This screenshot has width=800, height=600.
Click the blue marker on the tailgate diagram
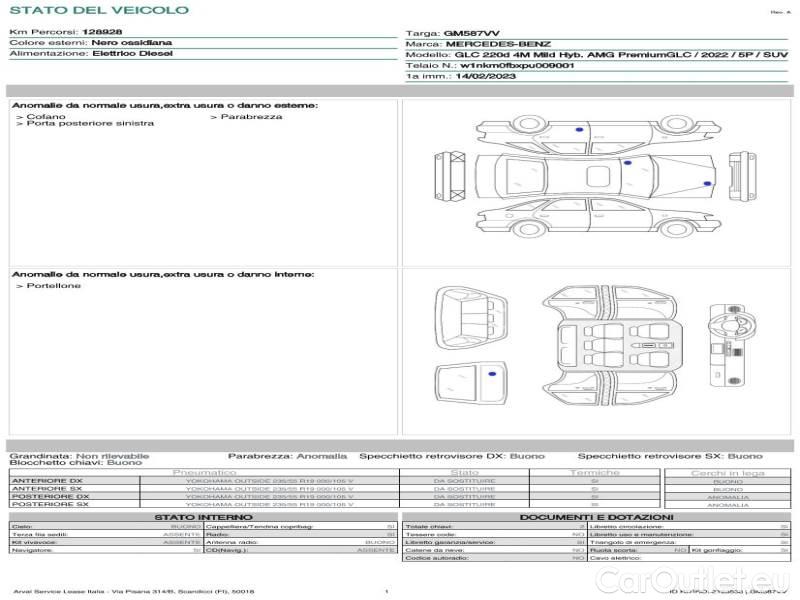(492, 373)
